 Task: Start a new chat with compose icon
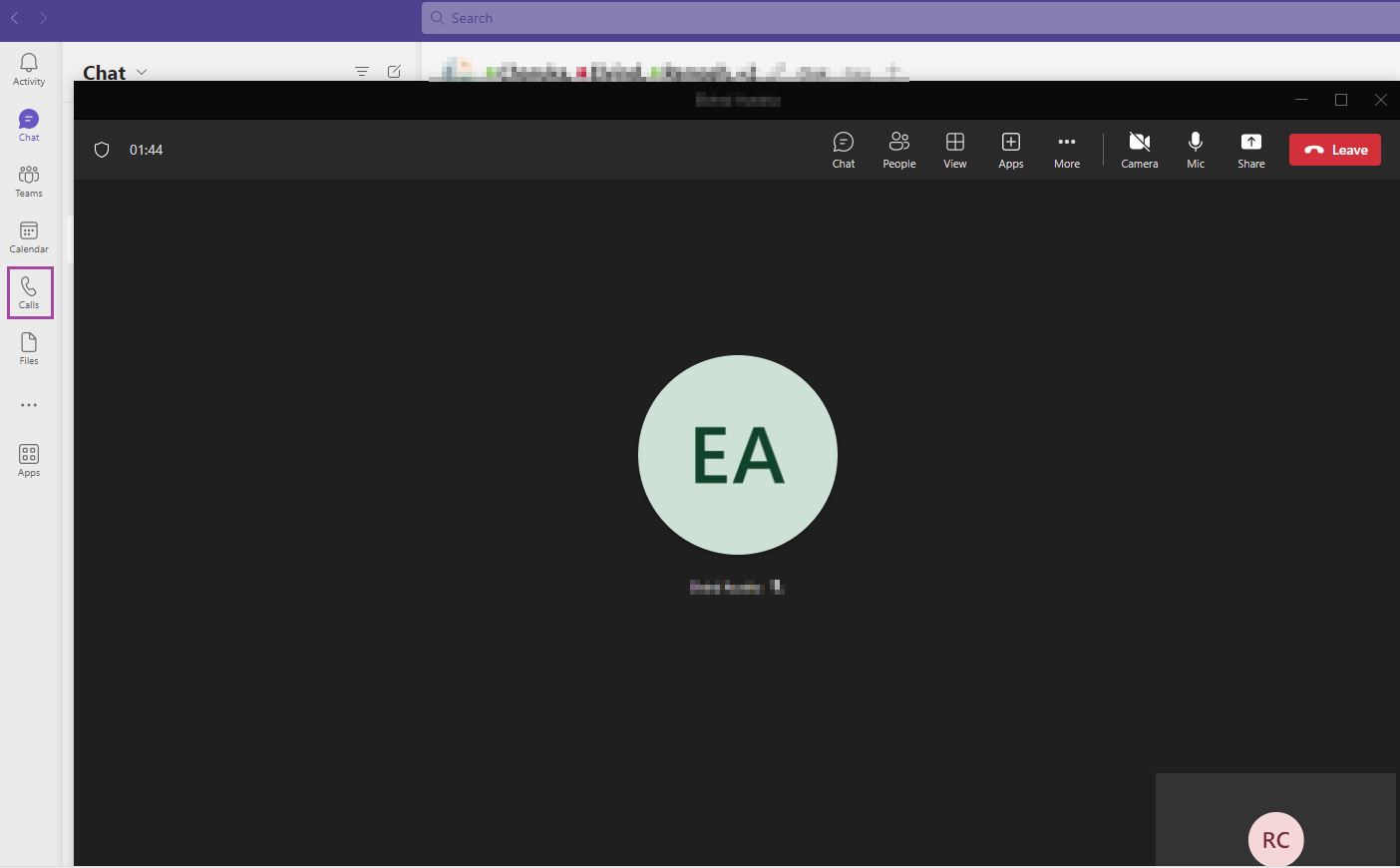pyautogui.click(x=394, y=72)
